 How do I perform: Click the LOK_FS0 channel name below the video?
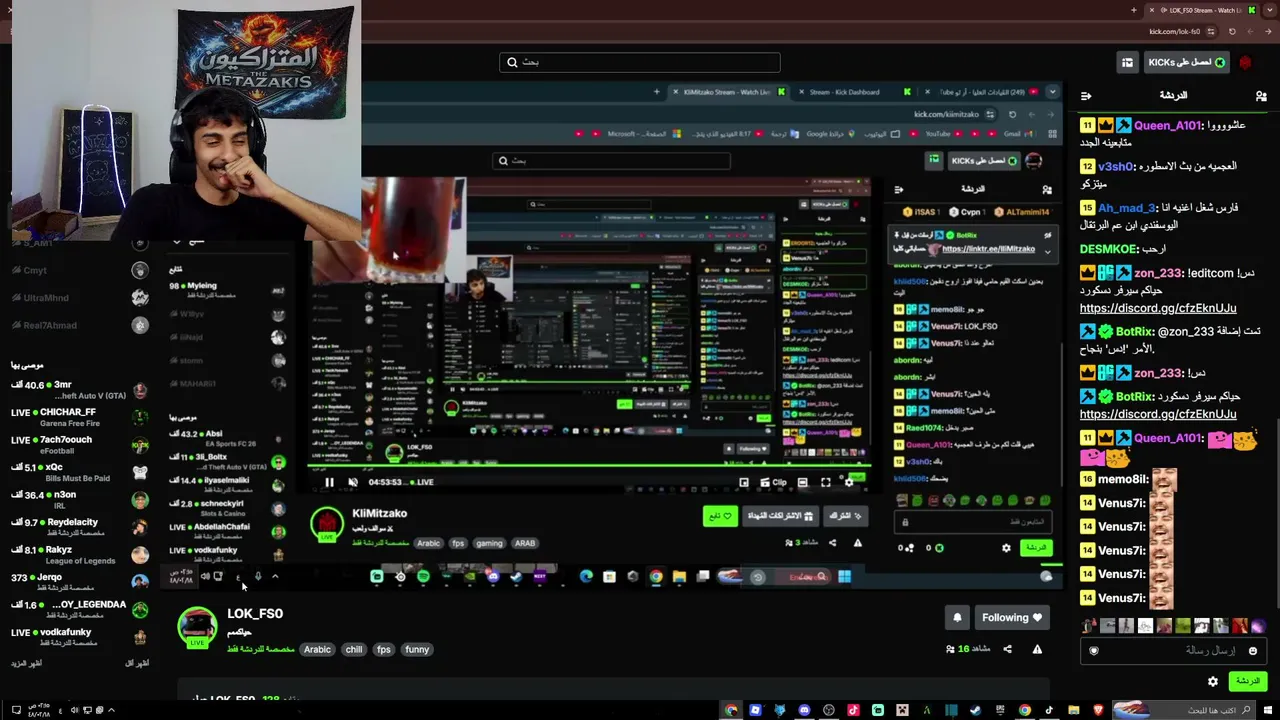[x=255, y=614]
